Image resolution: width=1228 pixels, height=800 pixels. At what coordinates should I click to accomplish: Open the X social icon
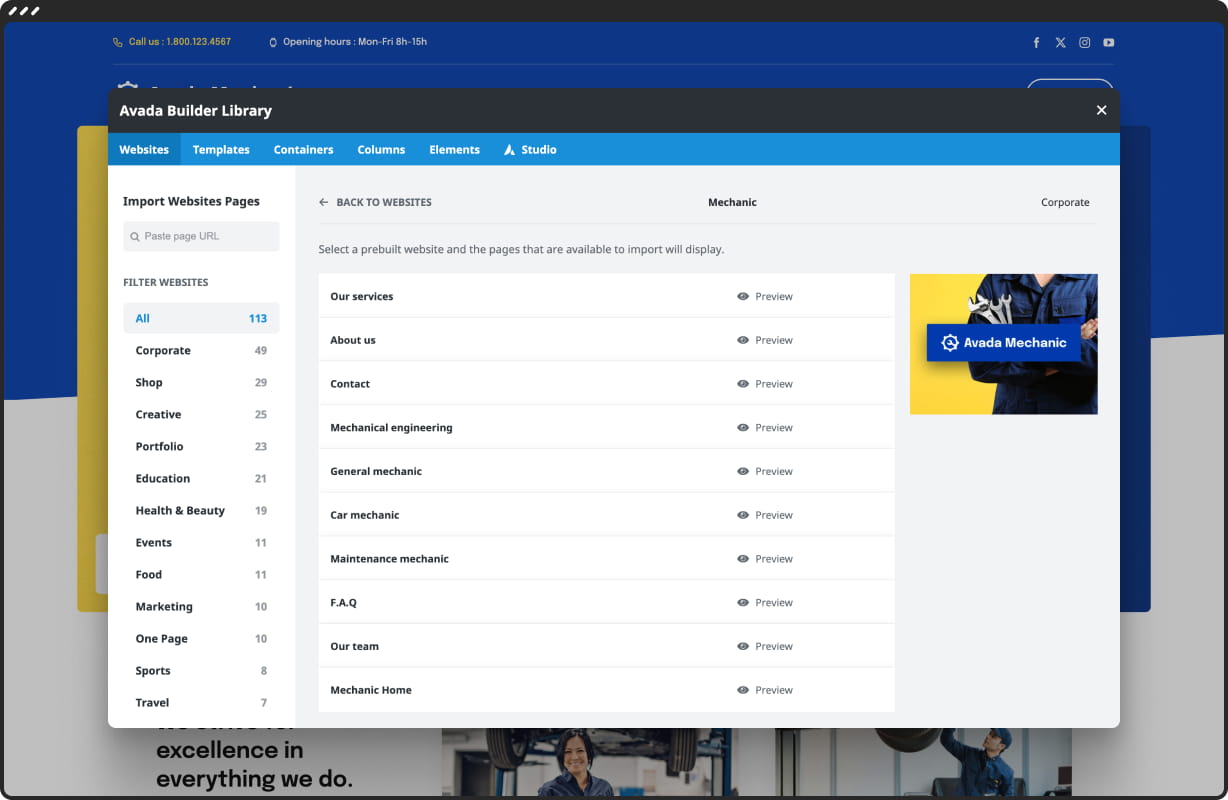1060,43
